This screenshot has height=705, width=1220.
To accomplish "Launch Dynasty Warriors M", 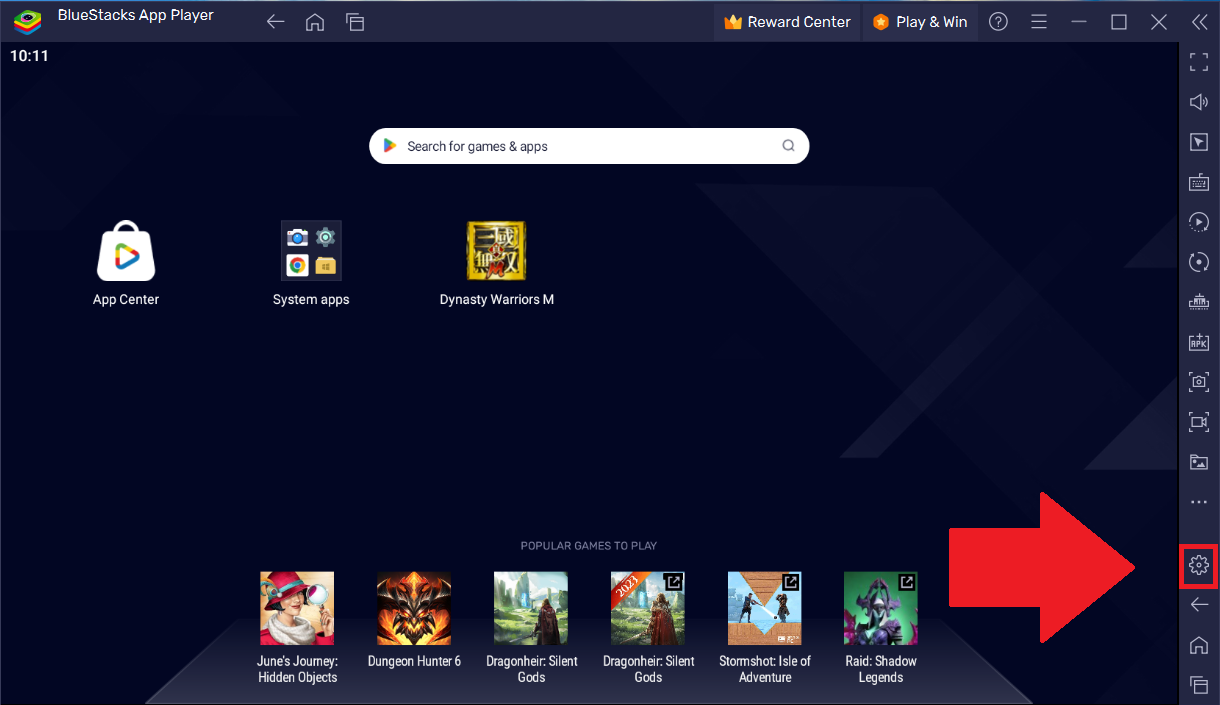I will pyautogui.click(x=496, y=252).
